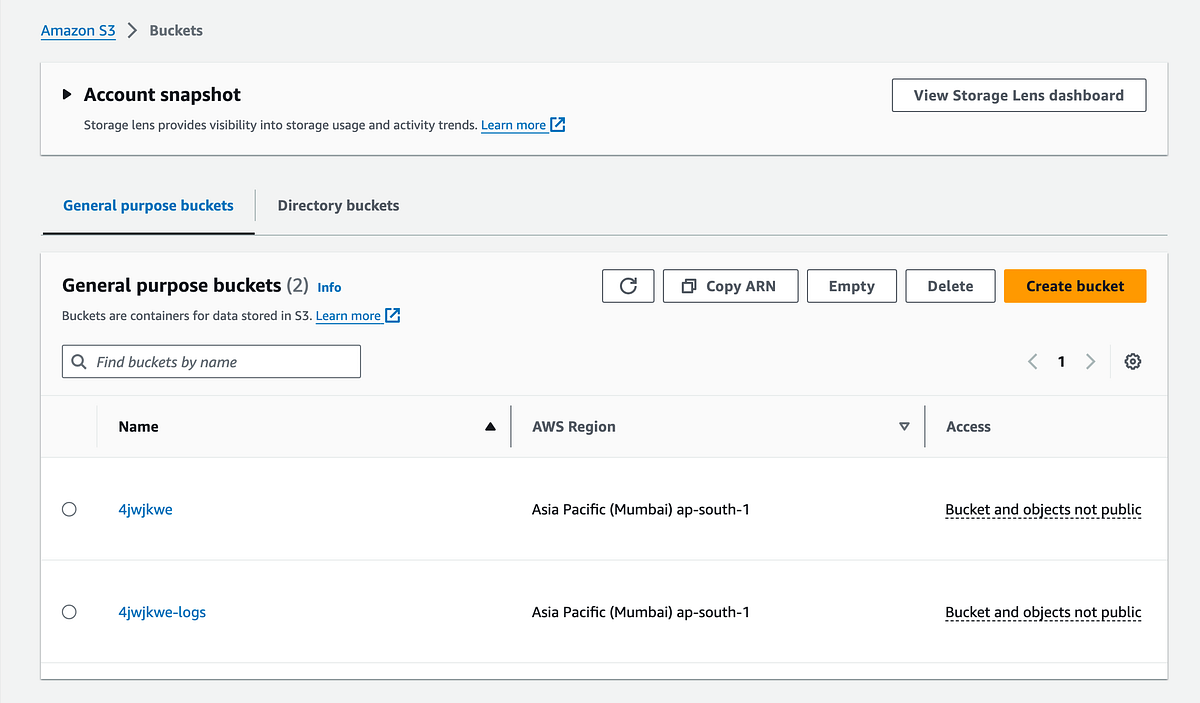Switch to the Directory buckets tab

click(338, 205)
